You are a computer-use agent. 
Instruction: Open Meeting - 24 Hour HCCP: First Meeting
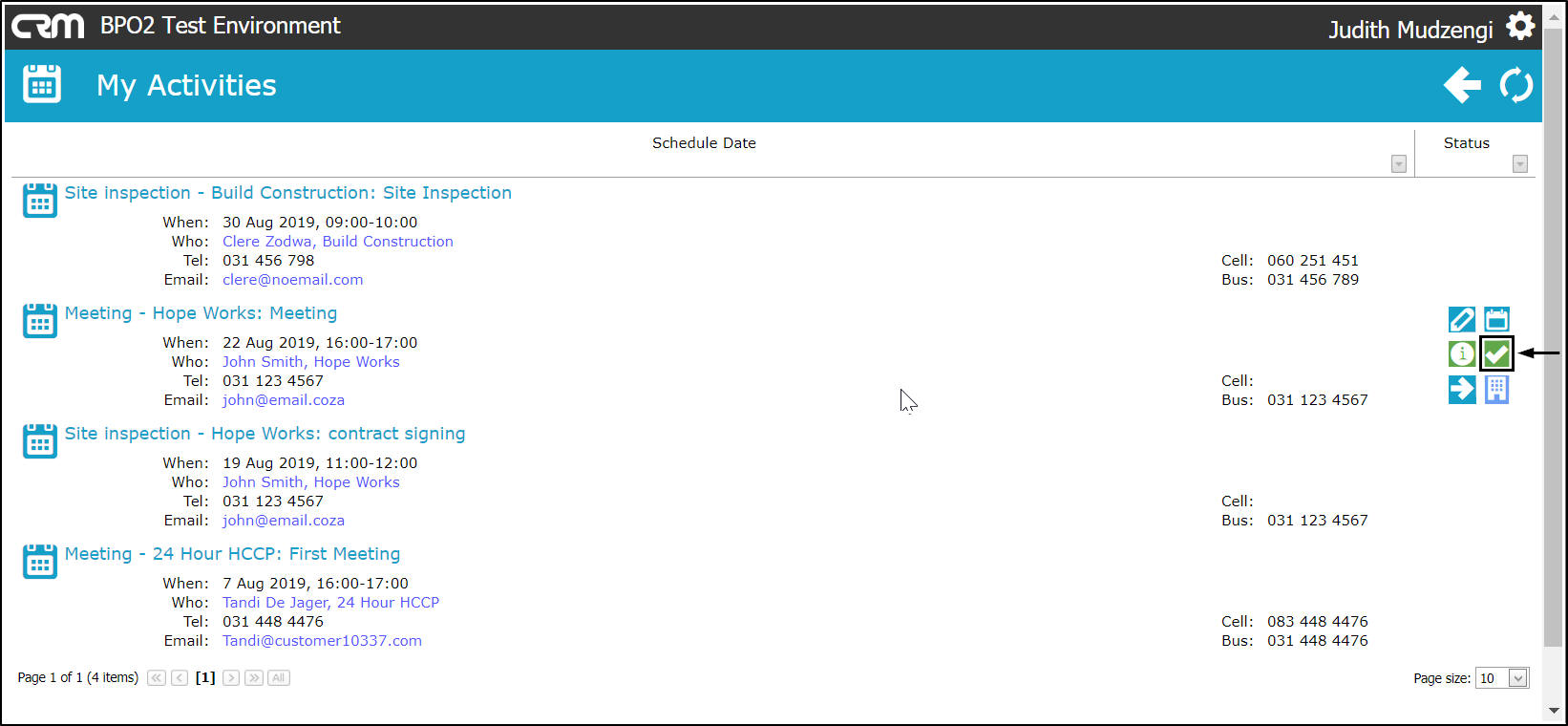point(232,554)
